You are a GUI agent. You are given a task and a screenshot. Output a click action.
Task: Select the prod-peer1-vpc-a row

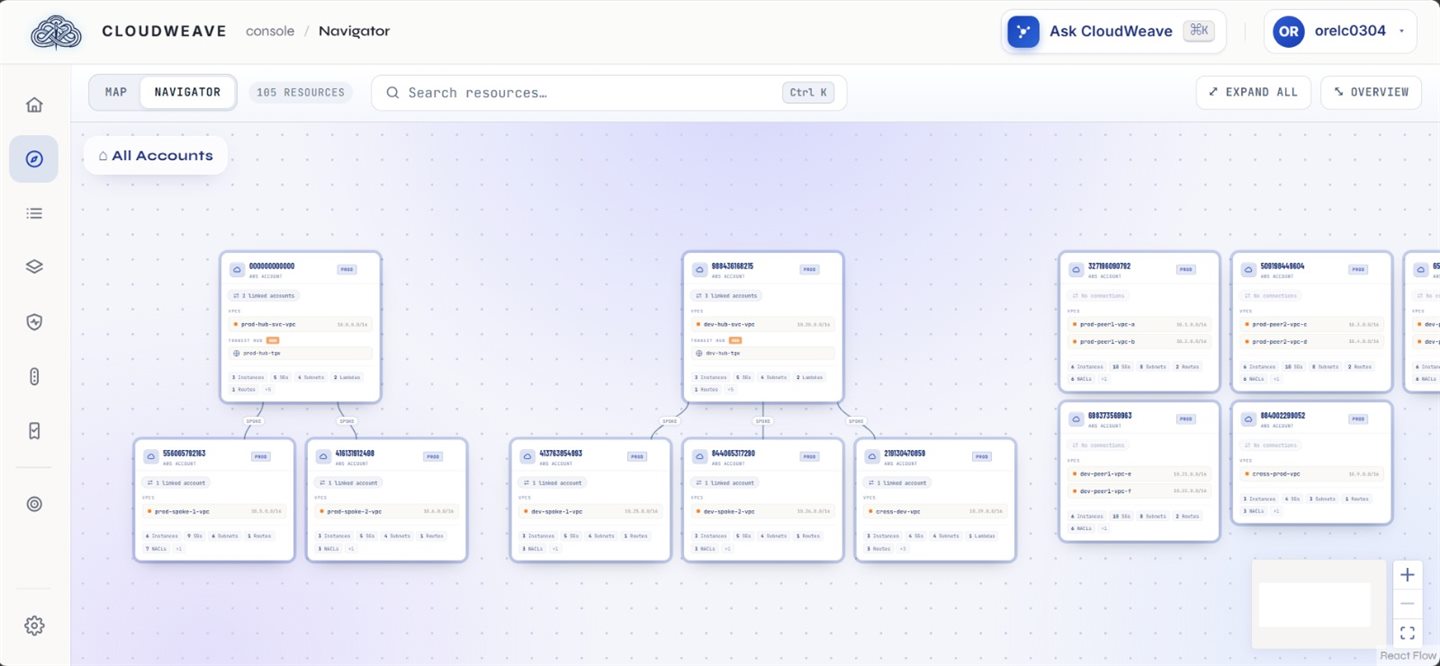click(1139, 324)
